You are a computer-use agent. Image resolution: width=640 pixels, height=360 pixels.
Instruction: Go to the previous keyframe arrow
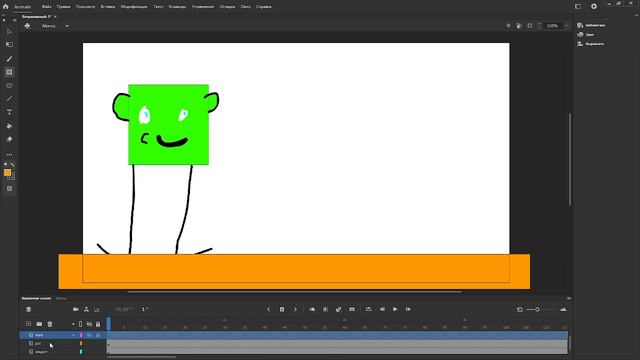pyautogui.click(x=269, y=309)
